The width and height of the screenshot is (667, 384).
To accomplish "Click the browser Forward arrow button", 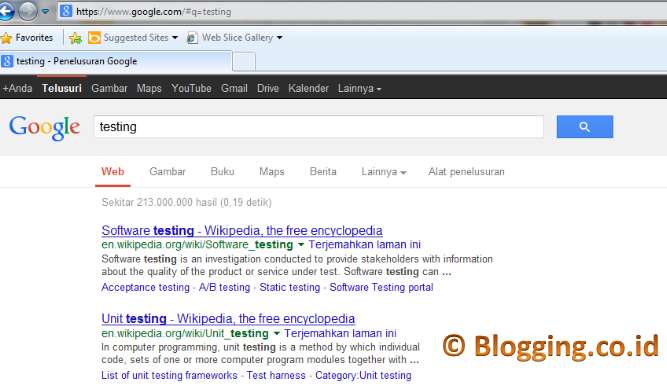I will coord(28,11).
